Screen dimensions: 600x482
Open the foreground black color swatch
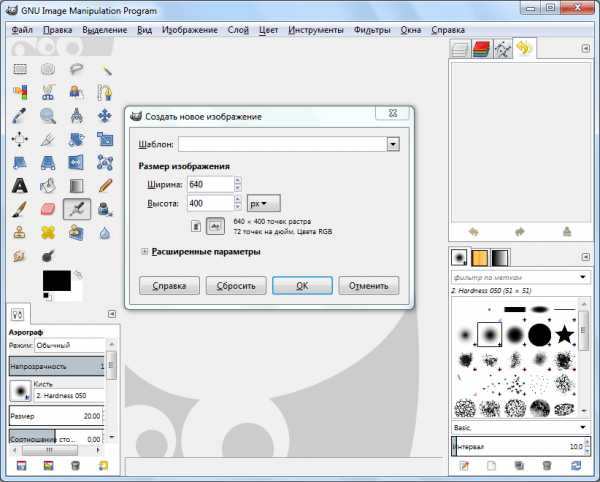click(x=57, y=281)
